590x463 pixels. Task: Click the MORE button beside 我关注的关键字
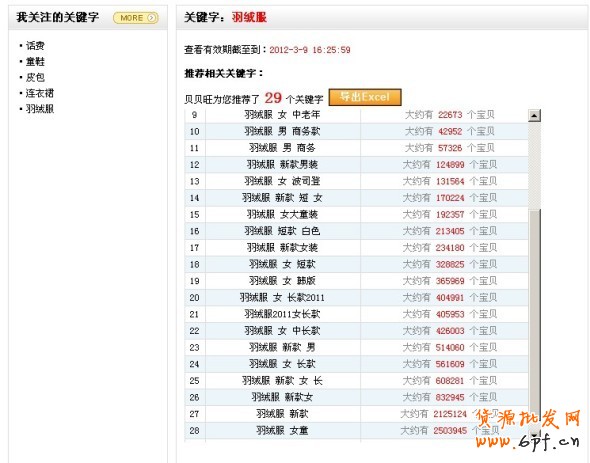click(x=135, y=18)
